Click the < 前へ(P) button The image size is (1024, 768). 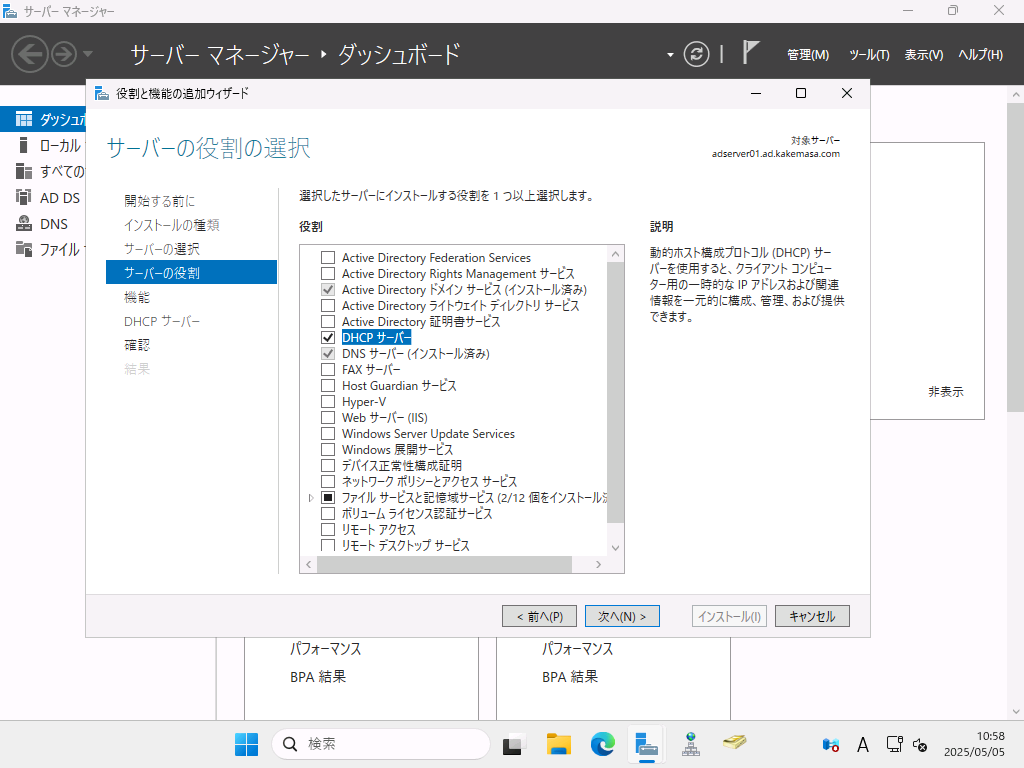pos(539,616)
